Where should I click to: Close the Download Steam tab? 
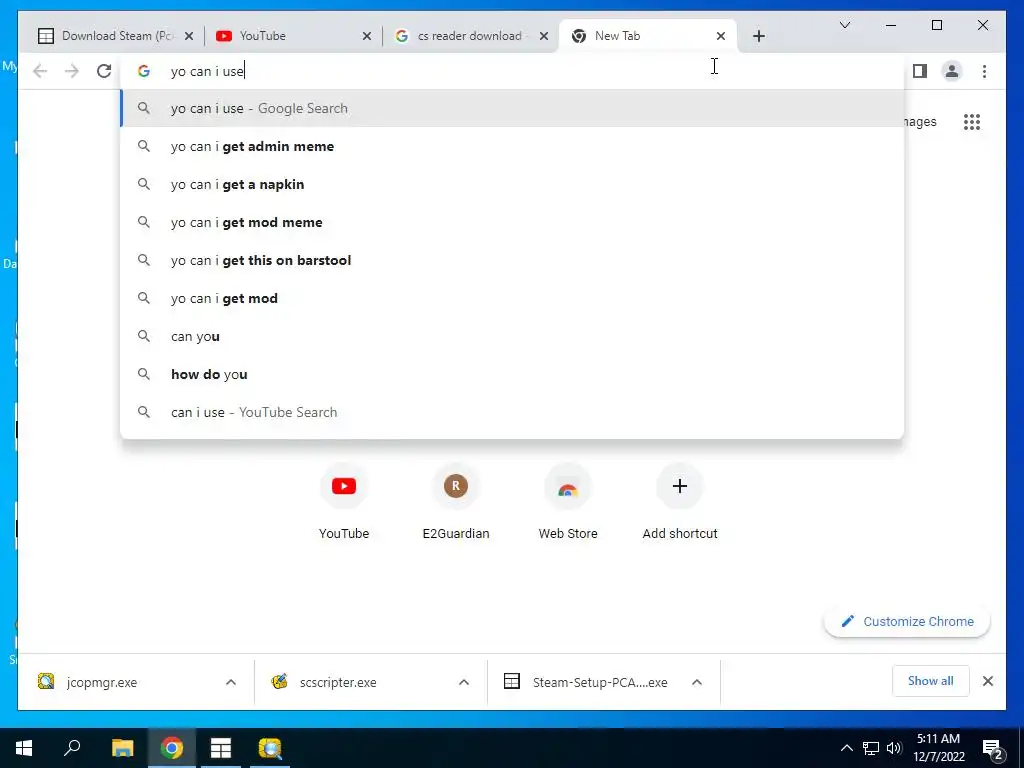click(x=189, y=36)
